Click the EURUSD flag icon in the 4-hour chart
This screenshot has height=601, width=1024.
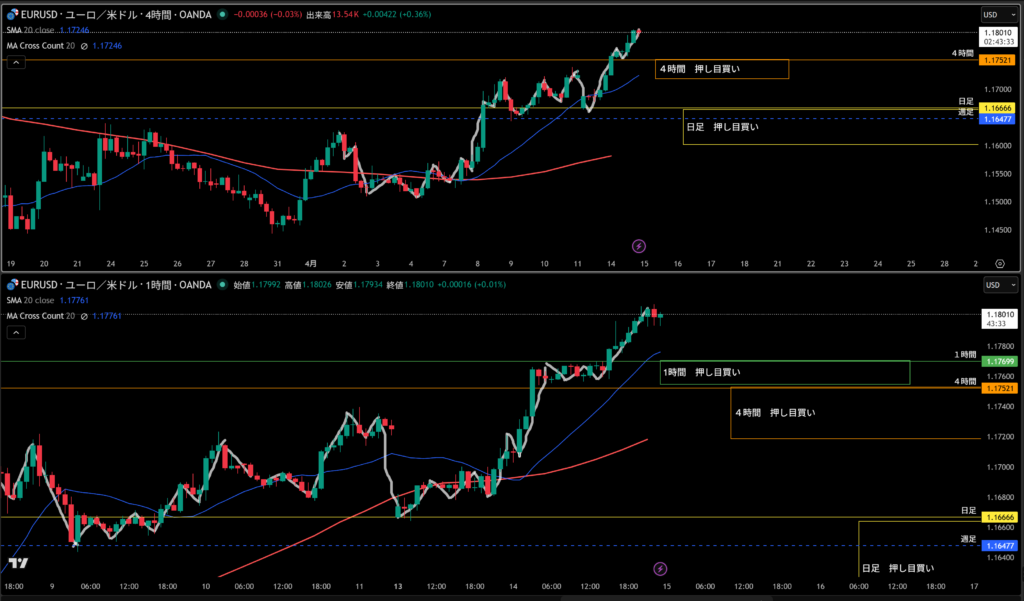click(10, 14)
